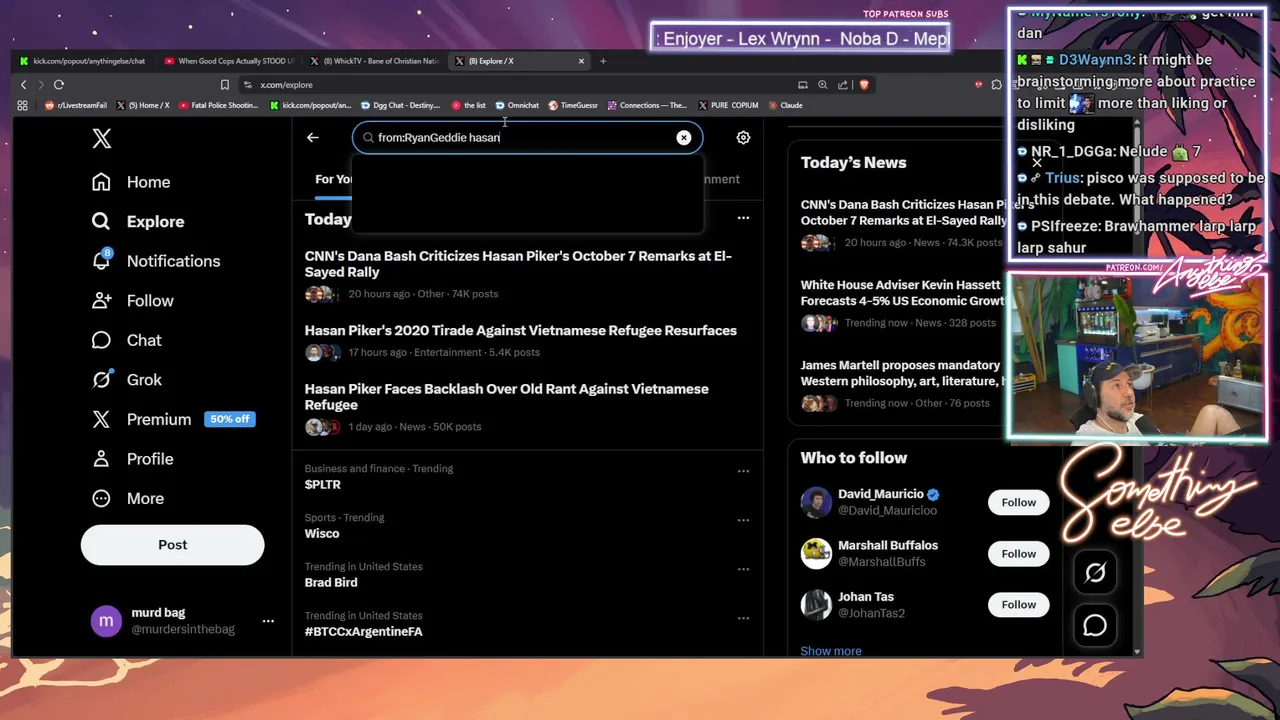Open more options for $PLTR trend
Viewport: 1280px width, 720px height.
(743, 471)
